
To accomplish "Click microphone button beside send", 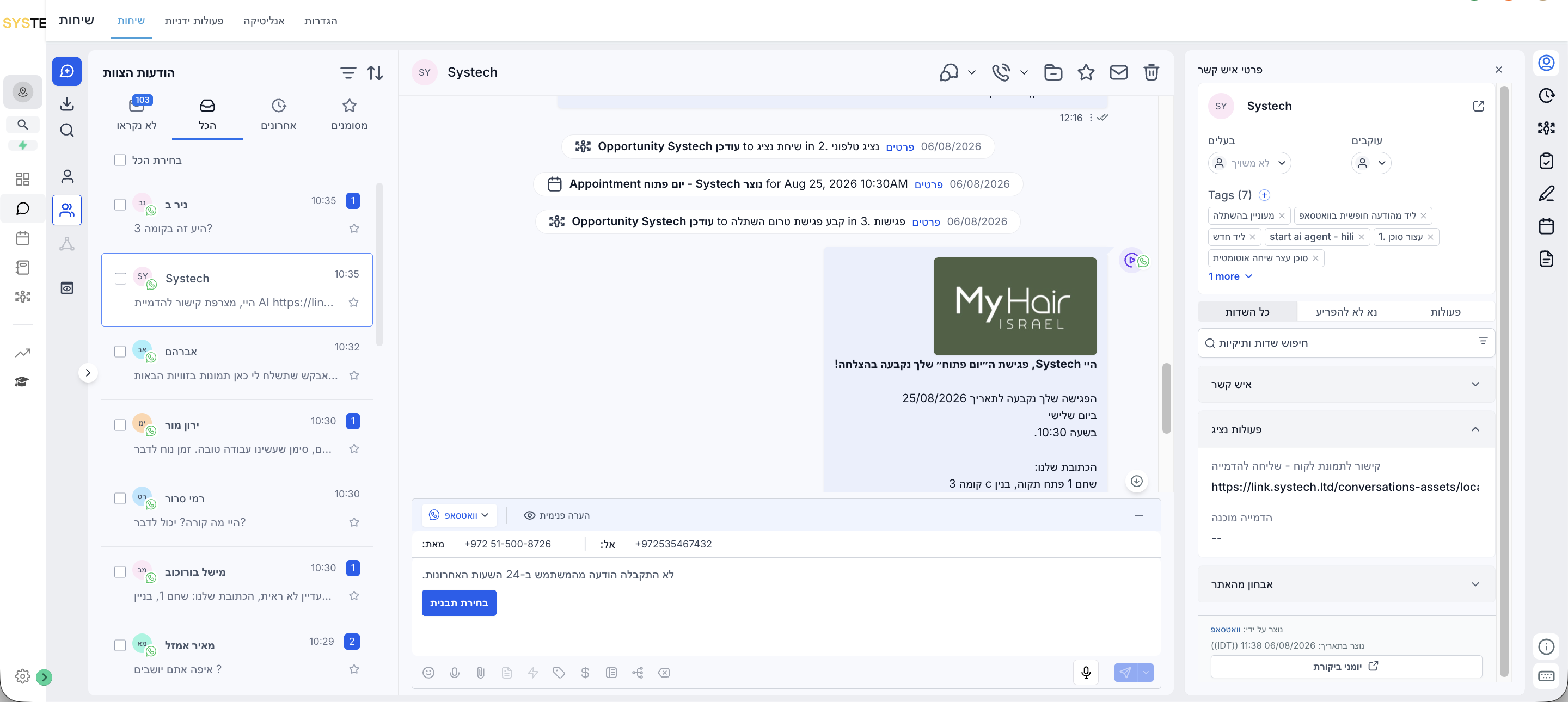I will (1086, 672).
